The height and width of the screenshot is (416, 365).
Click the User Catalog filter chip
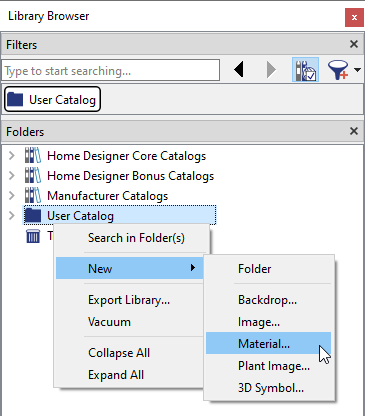pos(52,99)
